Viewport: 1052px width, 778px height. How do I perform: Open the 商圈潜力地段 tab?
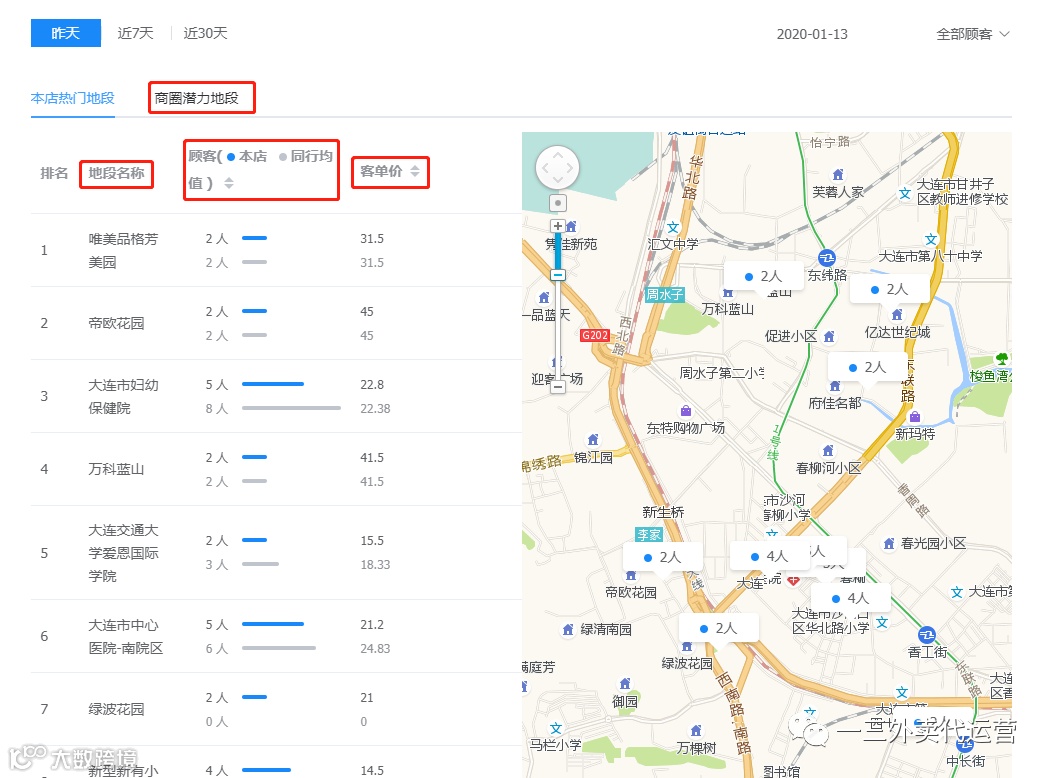pyautogui.click(x=197, y=99)
